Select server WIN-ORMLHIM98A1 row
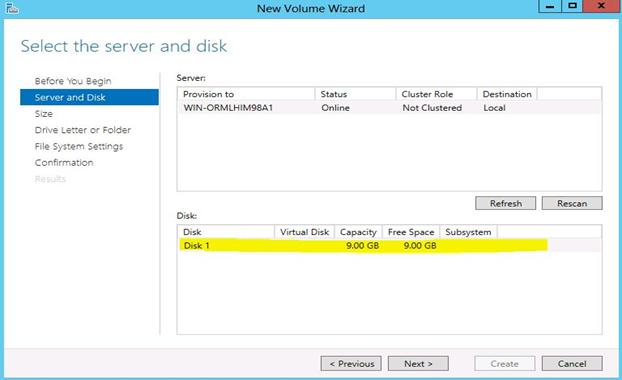Image resolution: width=622 pixels, height=380 pixels. pos(390,108)
